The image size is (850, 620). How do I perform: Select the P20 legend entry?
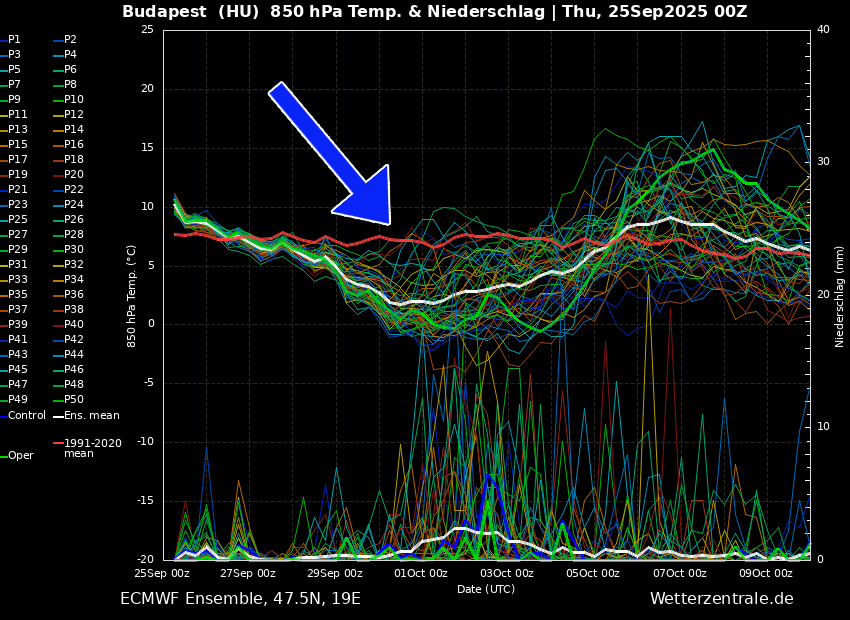(74, 175)
